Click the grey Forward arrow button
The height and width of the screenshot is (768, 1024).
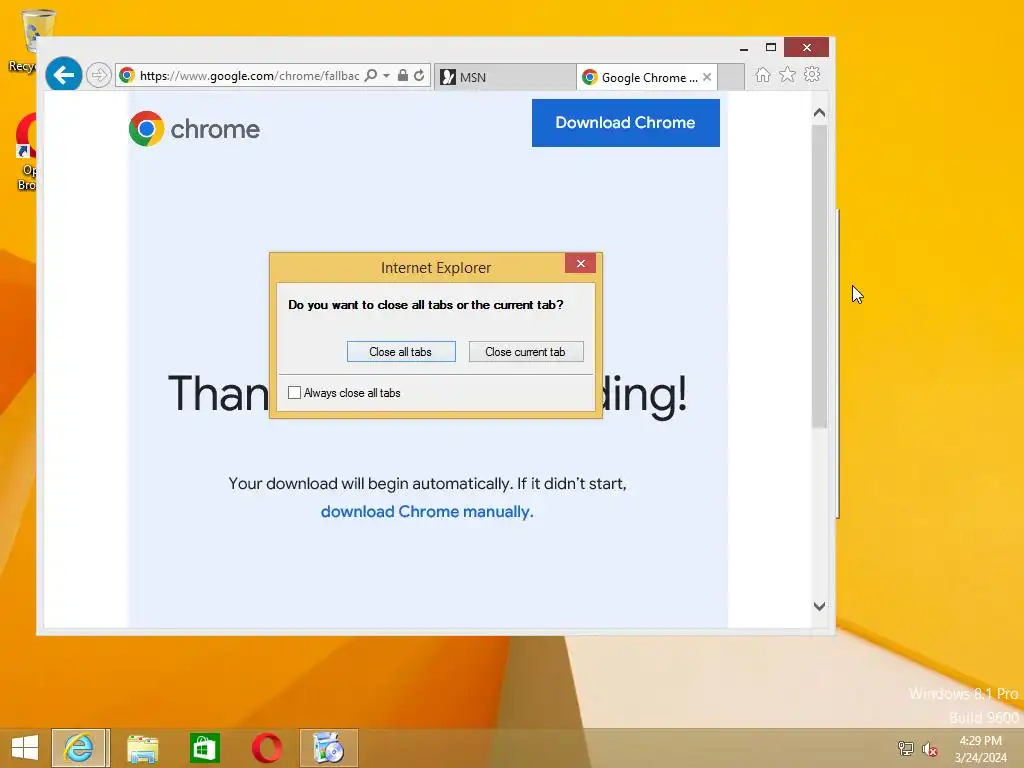(x=99, y=75)
